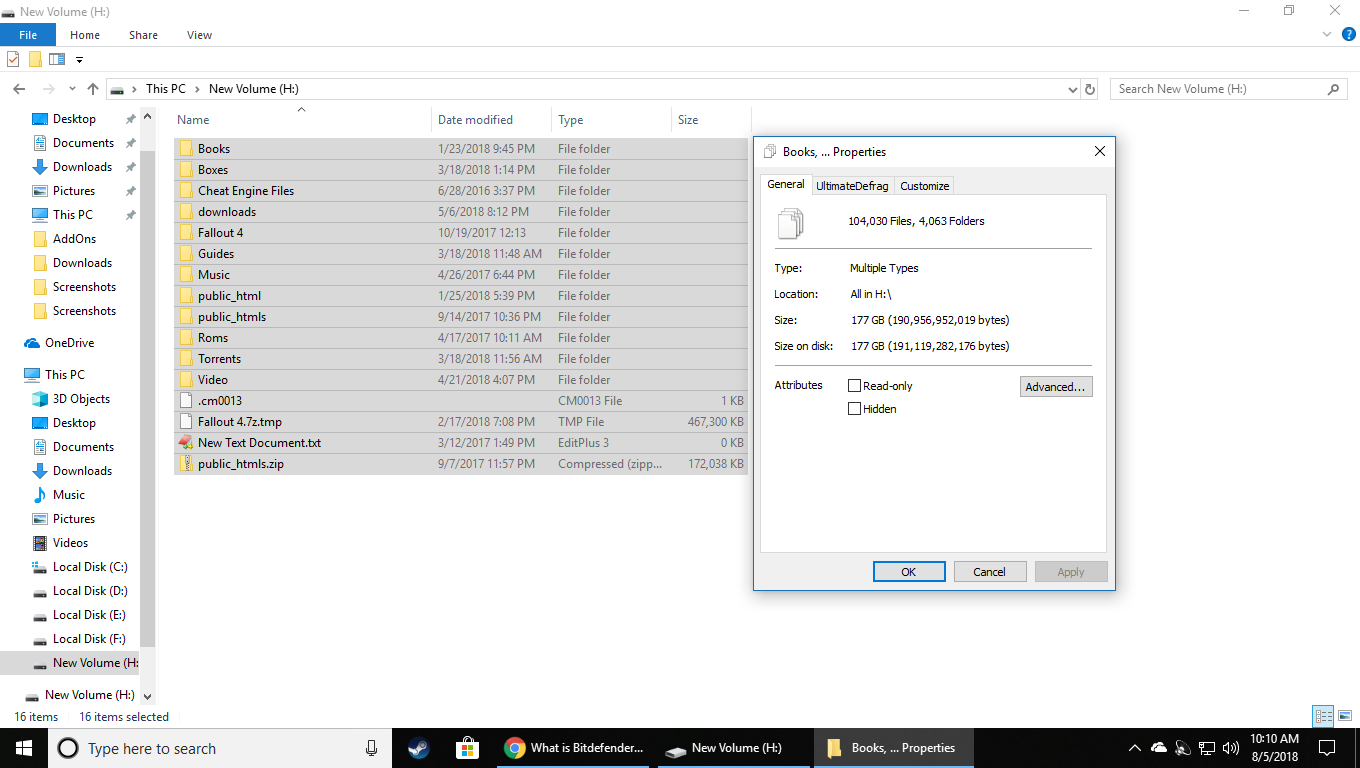The height and width of the screenshot is (768, 1360).
Task: Select the 'Guides' folder name
Action: click(216, 254)
